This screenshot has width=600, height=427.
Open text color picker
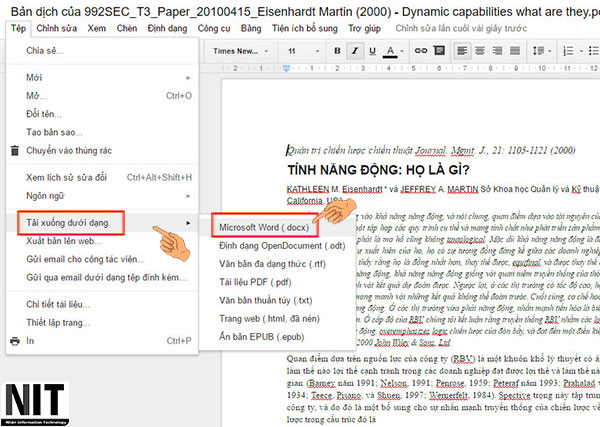coord(390,51)
